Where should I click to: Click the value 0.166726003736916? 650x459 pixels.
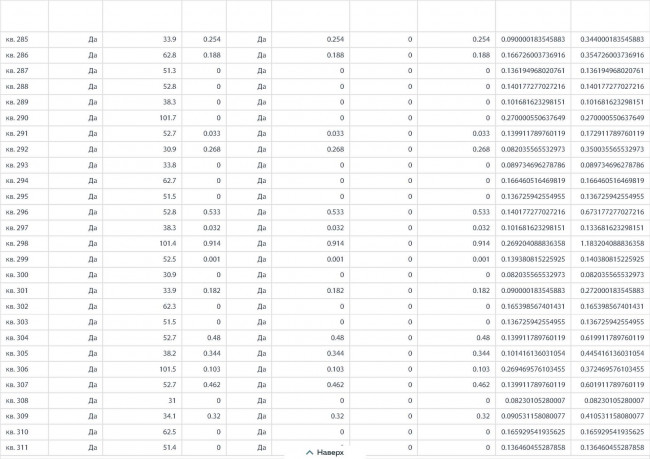point(533,55)
